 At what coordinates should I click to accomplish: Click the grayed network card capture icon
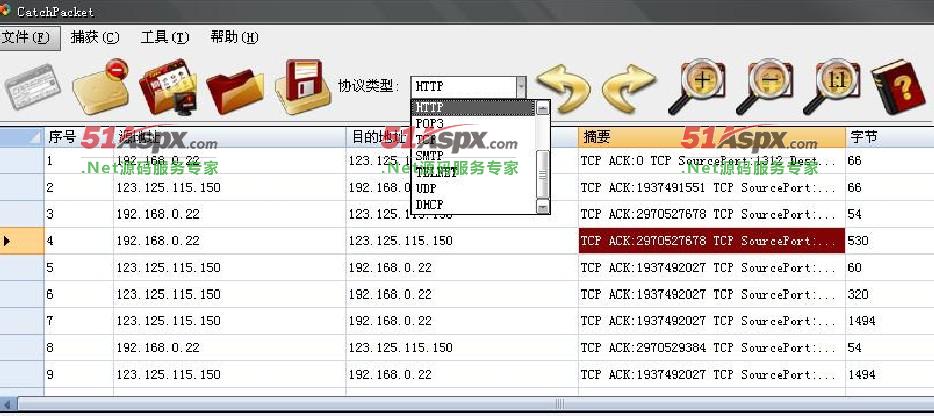coord(33,86)
